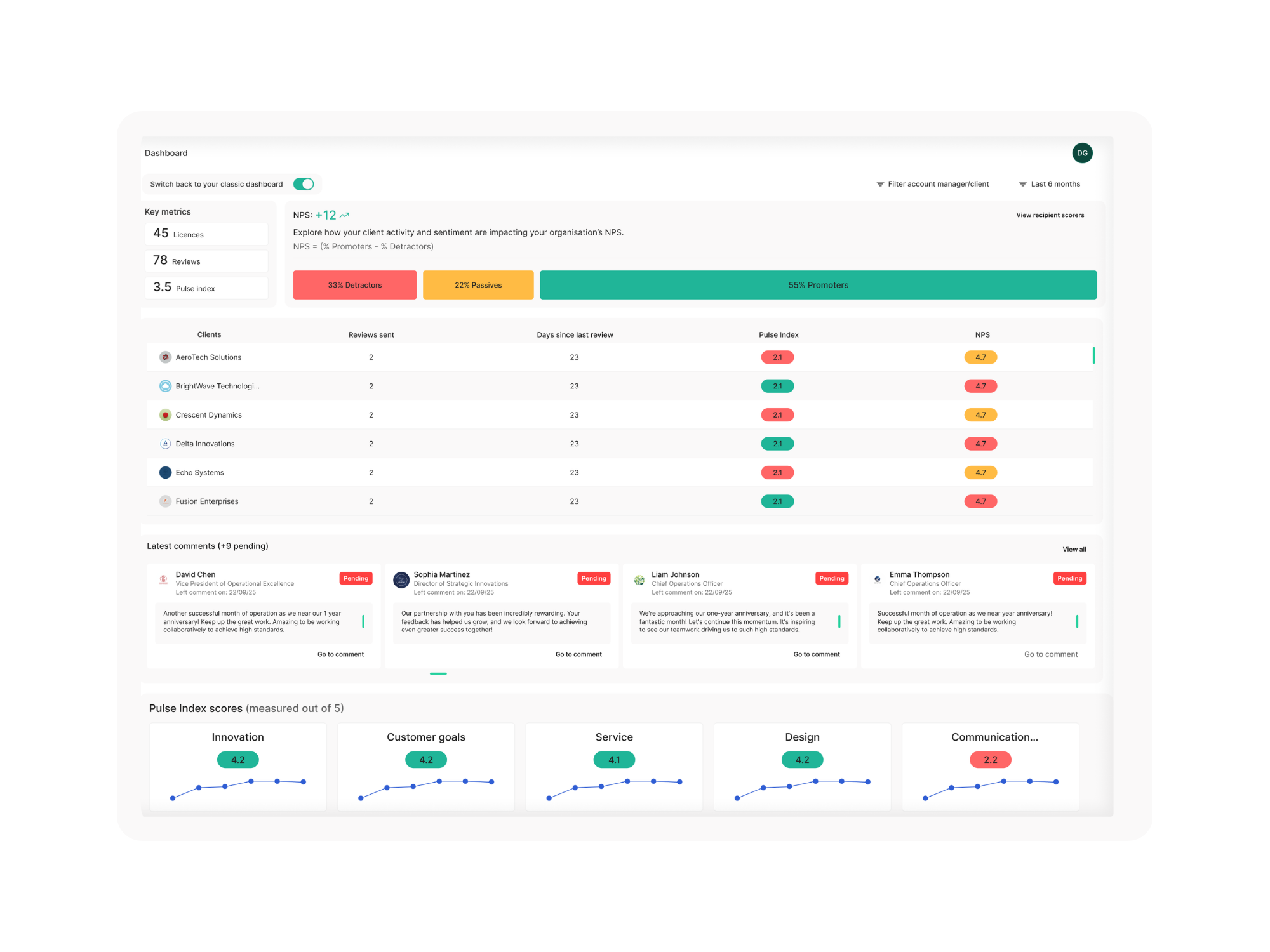Open the Delta Innovations client name

pos(204,444)
